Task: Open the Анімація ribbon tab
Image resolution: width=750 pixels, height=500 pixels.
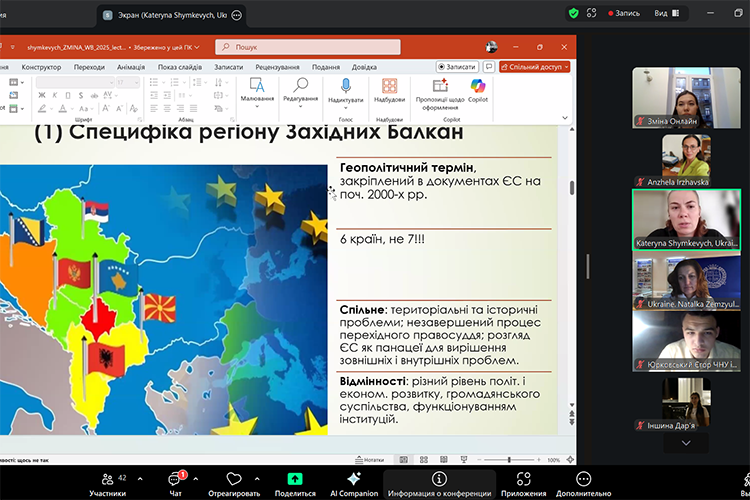Action: point(130,67)
